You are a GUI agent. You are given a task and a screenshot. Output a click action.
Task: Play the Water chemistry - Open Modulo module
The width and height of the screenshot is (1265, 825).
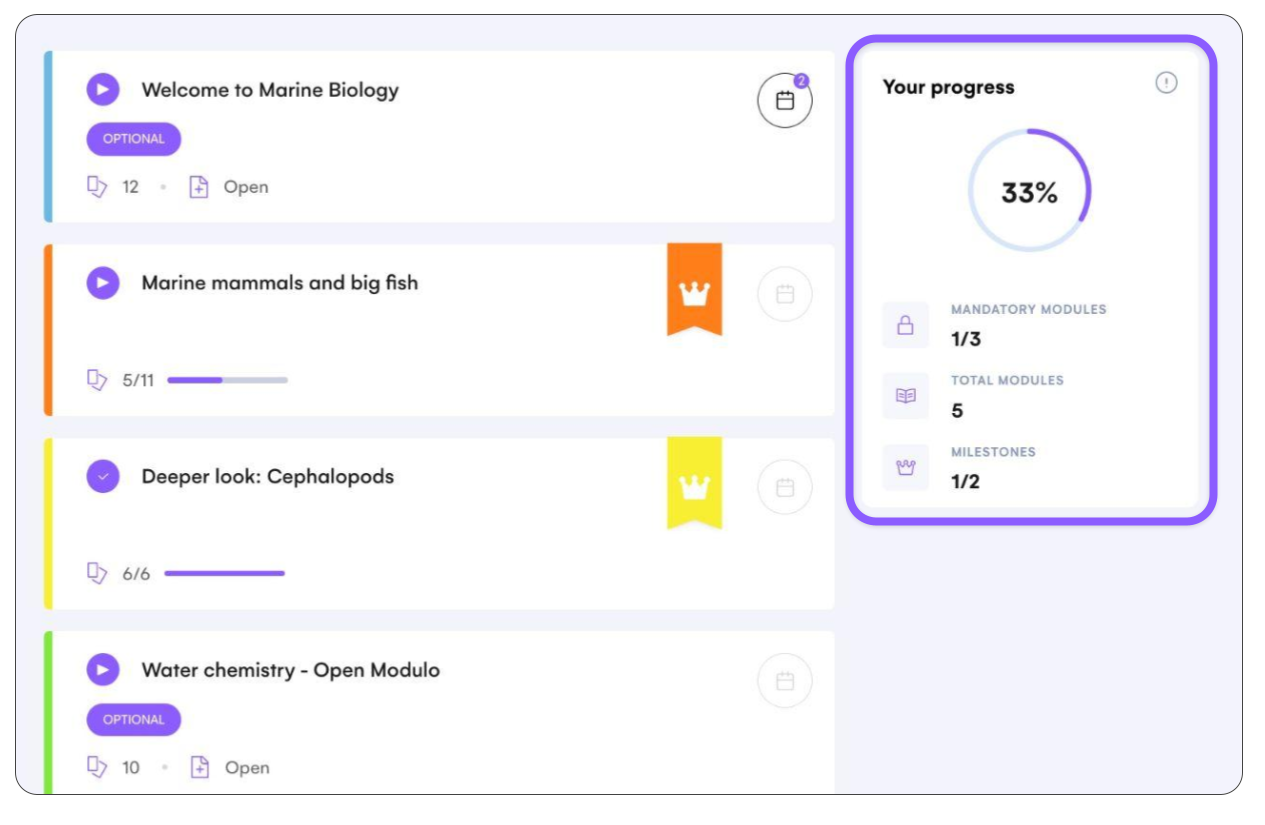click(x=103, y=670)
